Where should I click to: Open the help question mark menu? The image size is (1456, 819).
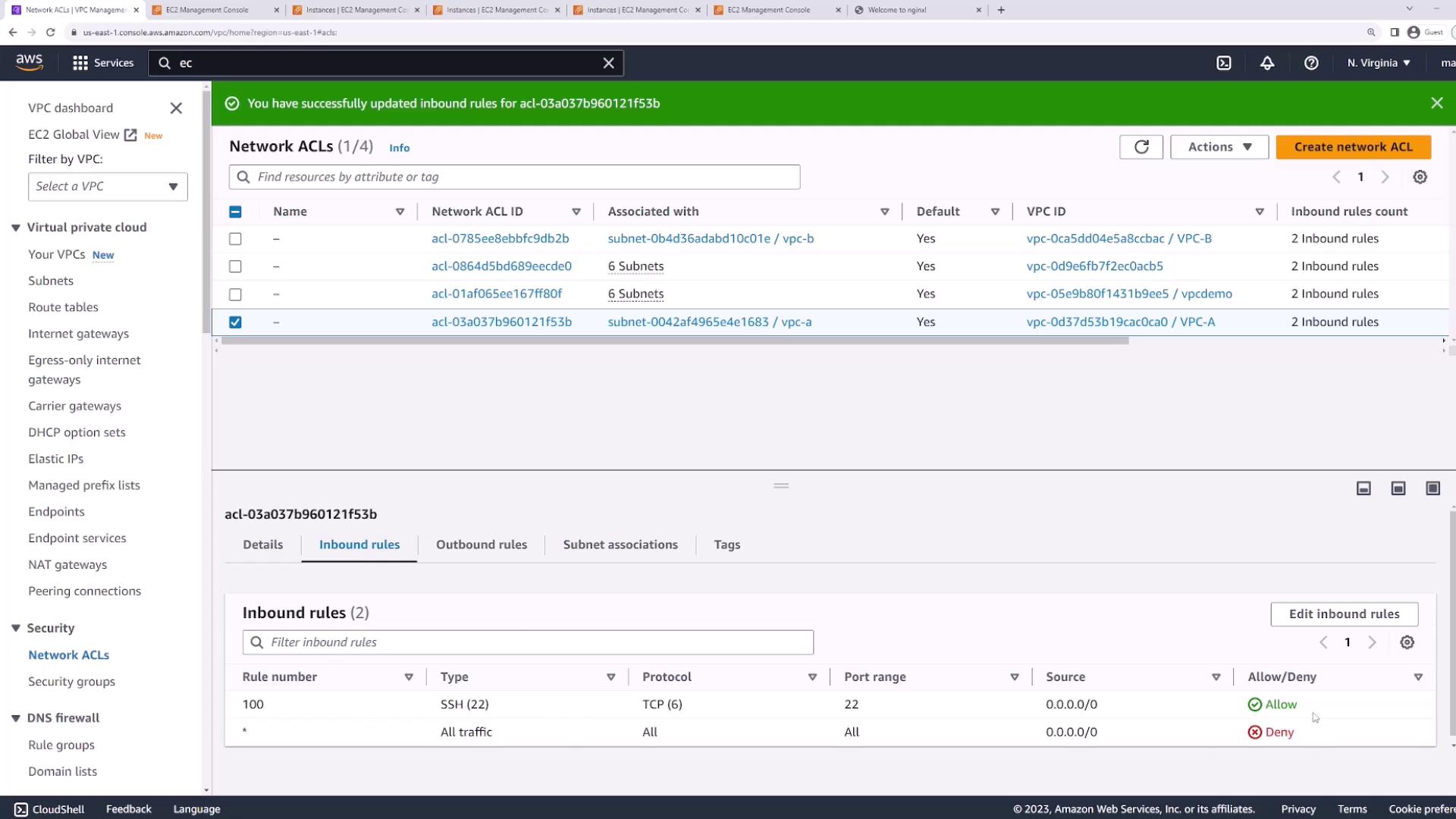pyautogui.click(x=1311, y=63)
